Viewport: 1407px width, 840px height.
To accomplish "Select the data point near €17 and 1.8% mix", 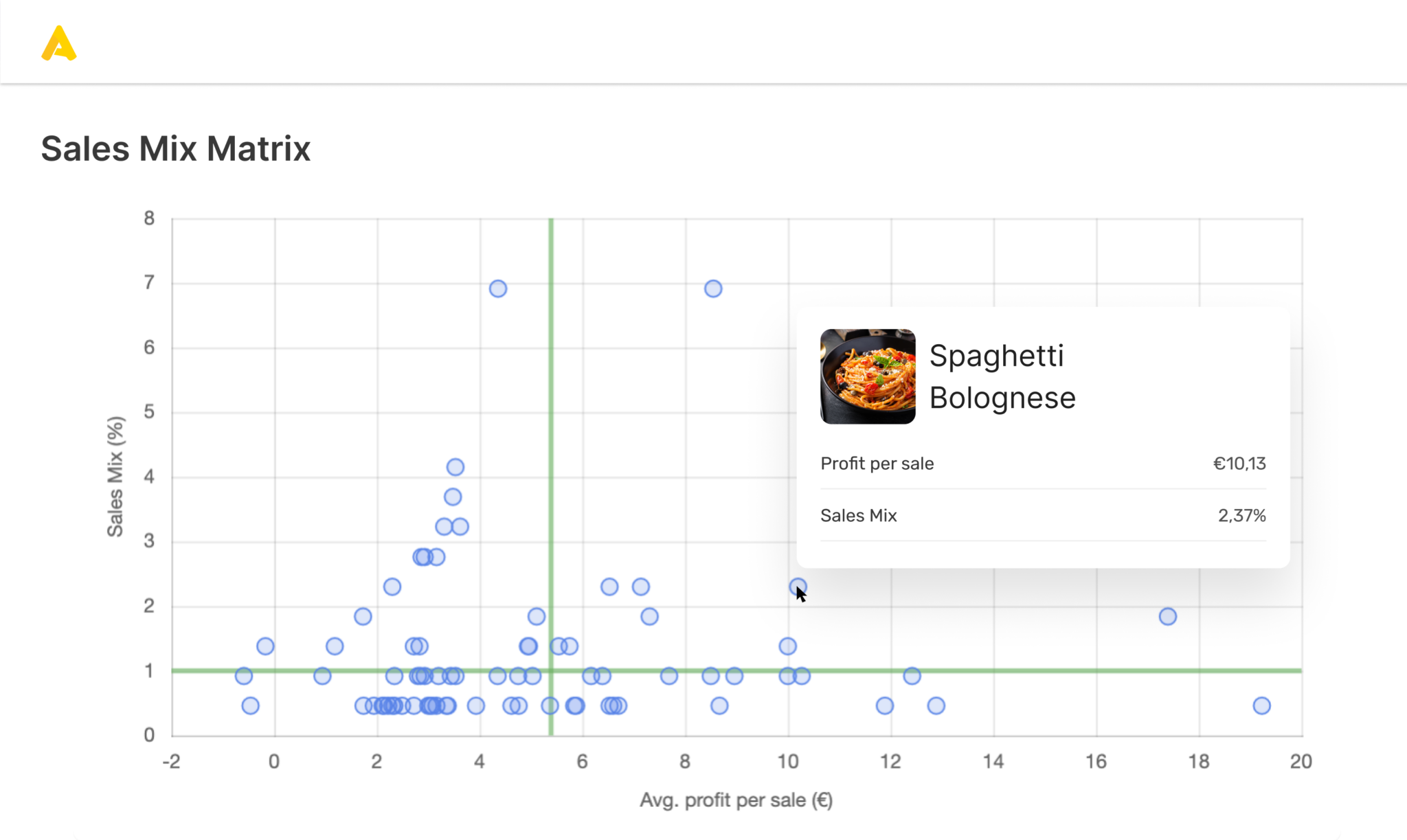I will click(x=1167, y=616).
